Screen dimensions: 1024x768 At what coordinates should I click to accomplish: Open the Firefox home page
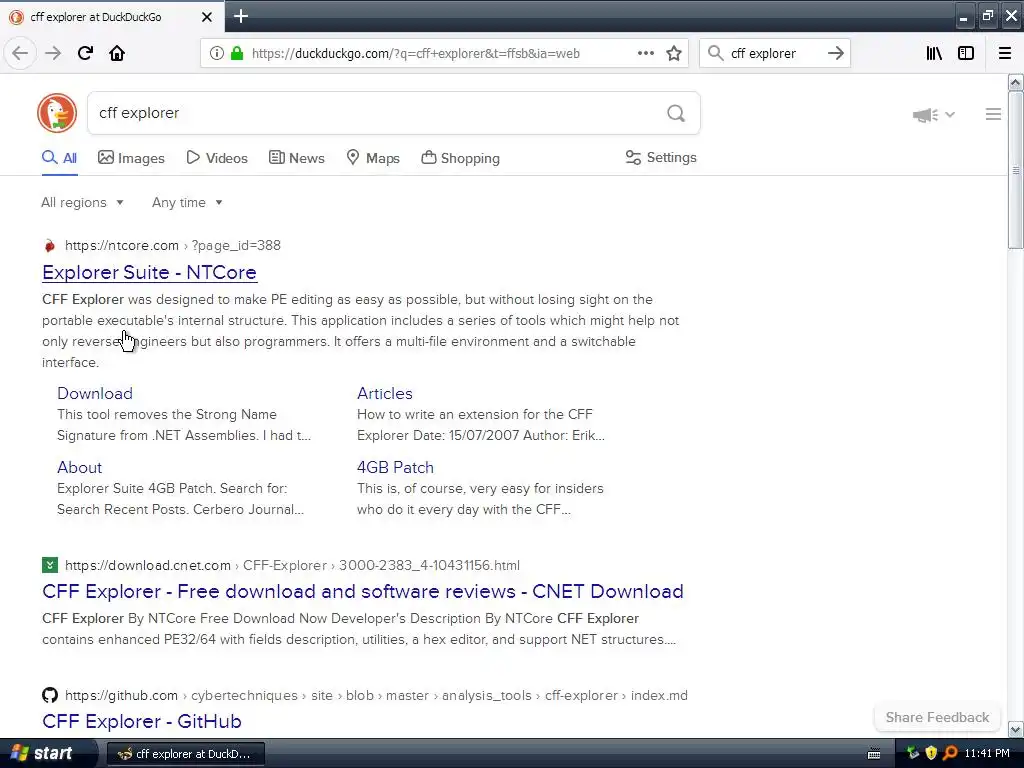[117, 53]
